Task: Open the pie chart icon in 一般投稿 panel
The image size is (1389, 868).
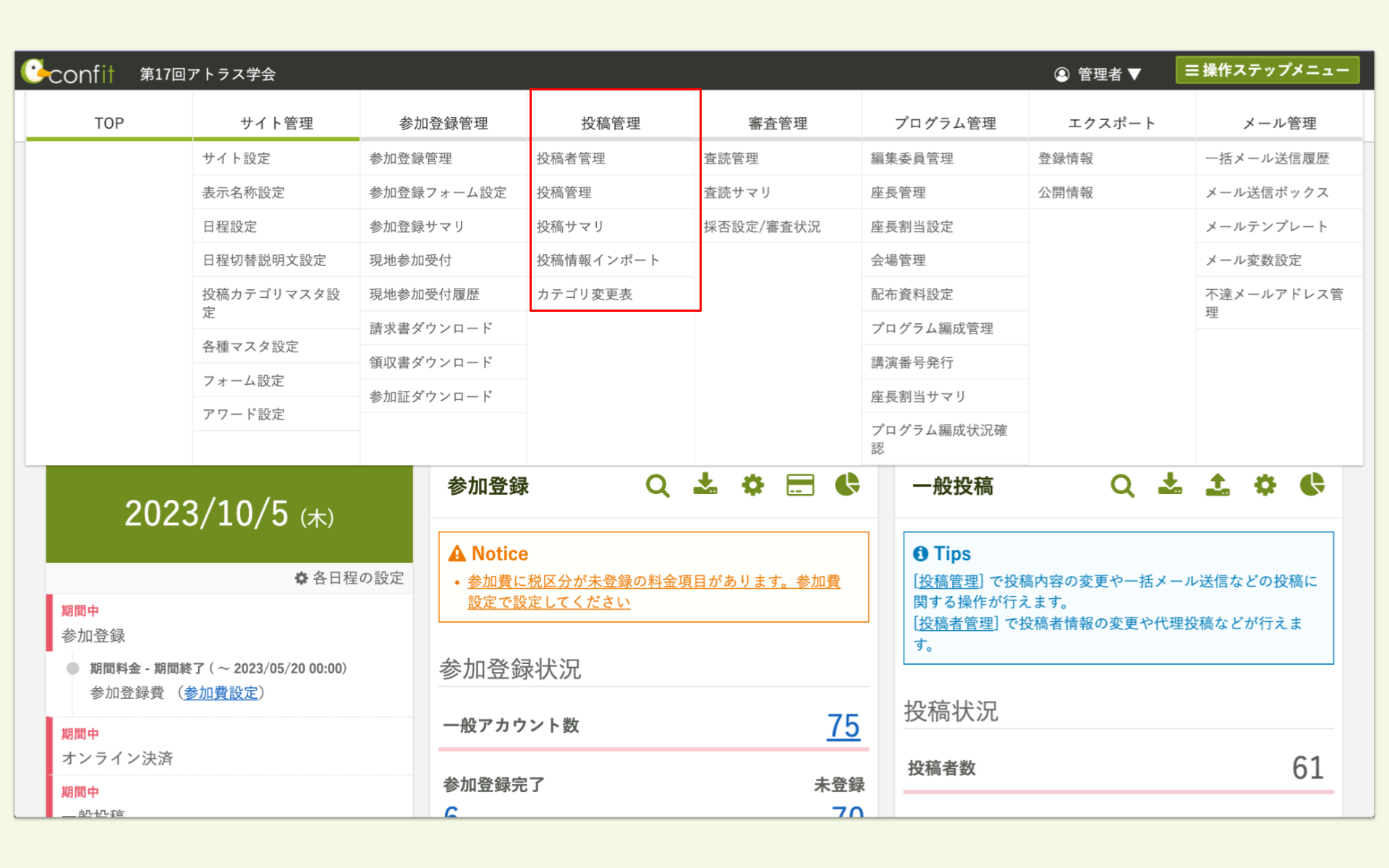Action: (x=1312, y=485)
